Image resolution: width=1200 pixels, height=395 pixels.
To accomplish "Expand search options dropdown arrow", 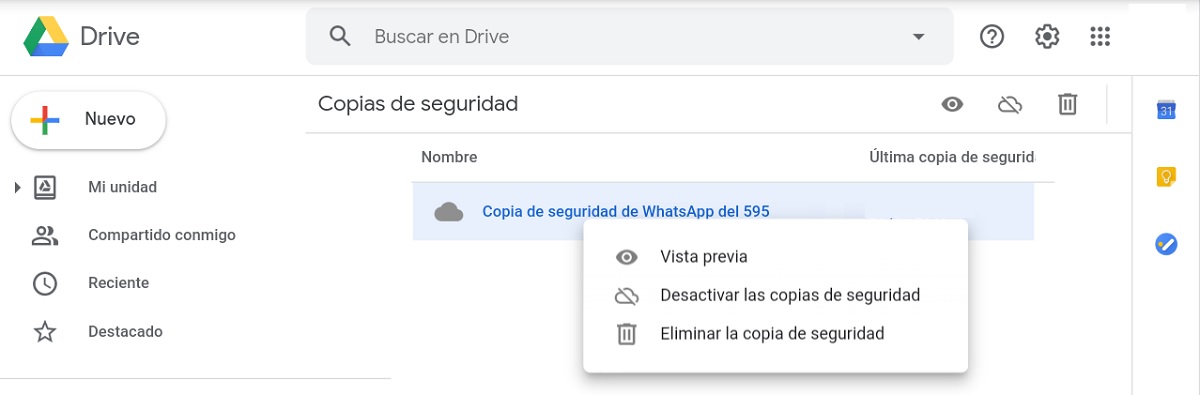I will click(919, 37).
